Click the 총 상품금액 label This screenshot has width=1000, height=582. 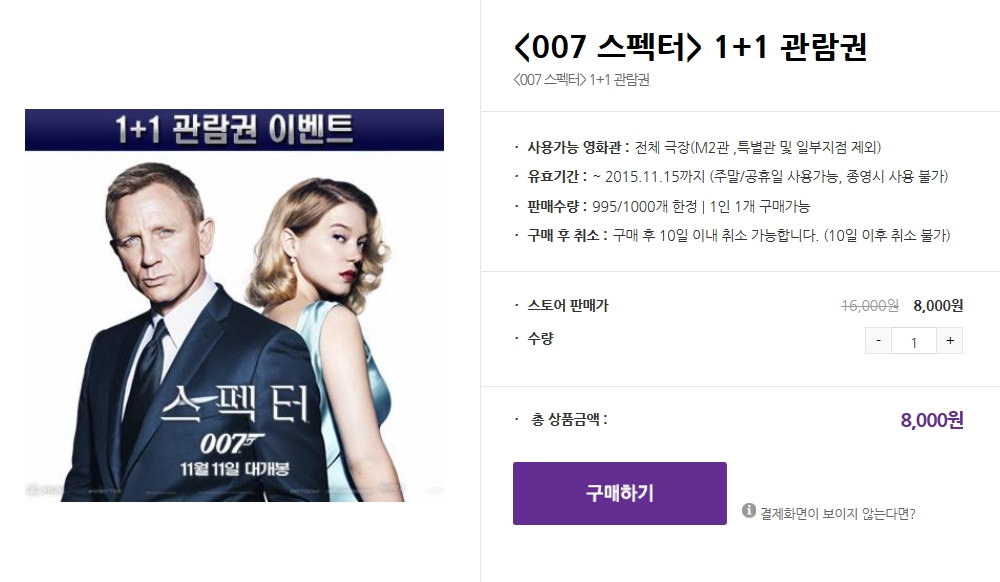[569, 419]
